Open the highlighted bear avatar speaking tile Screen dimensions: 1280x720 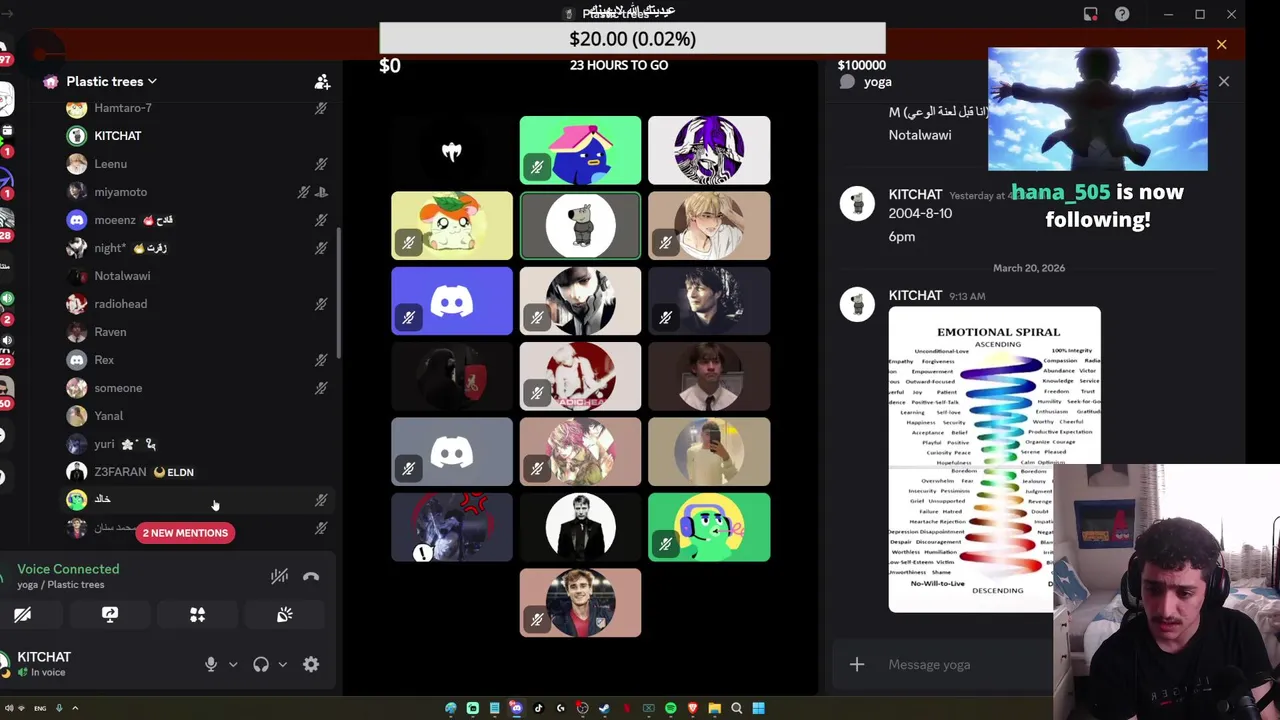click(x=580, y=226)
